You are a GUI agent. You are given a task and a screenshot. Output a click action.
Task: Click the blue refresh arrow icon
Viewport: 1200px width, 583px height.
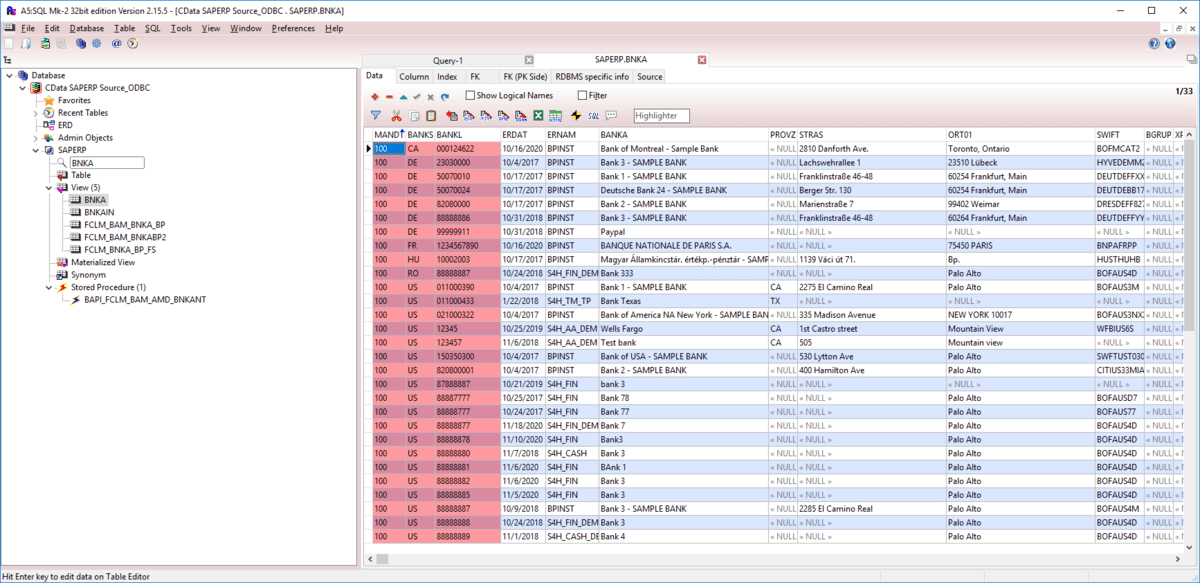(x=444, y=96)
